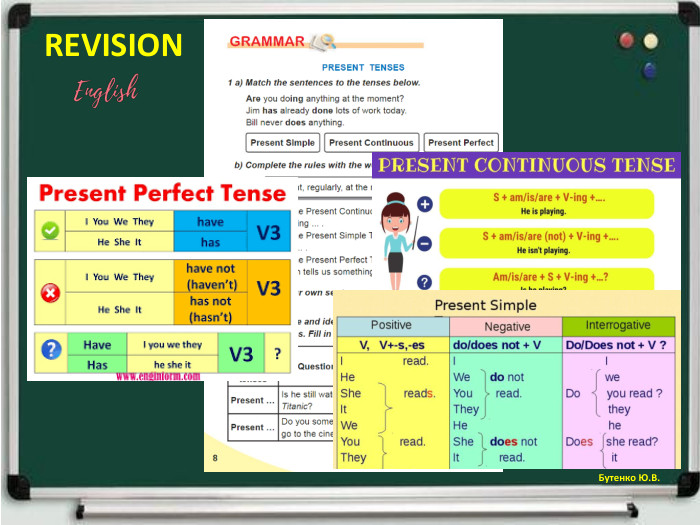Click the PRESENT CONTINUOUS TENSE purple banner
This screenshot has width=700, height=525.
pos(526,165)
